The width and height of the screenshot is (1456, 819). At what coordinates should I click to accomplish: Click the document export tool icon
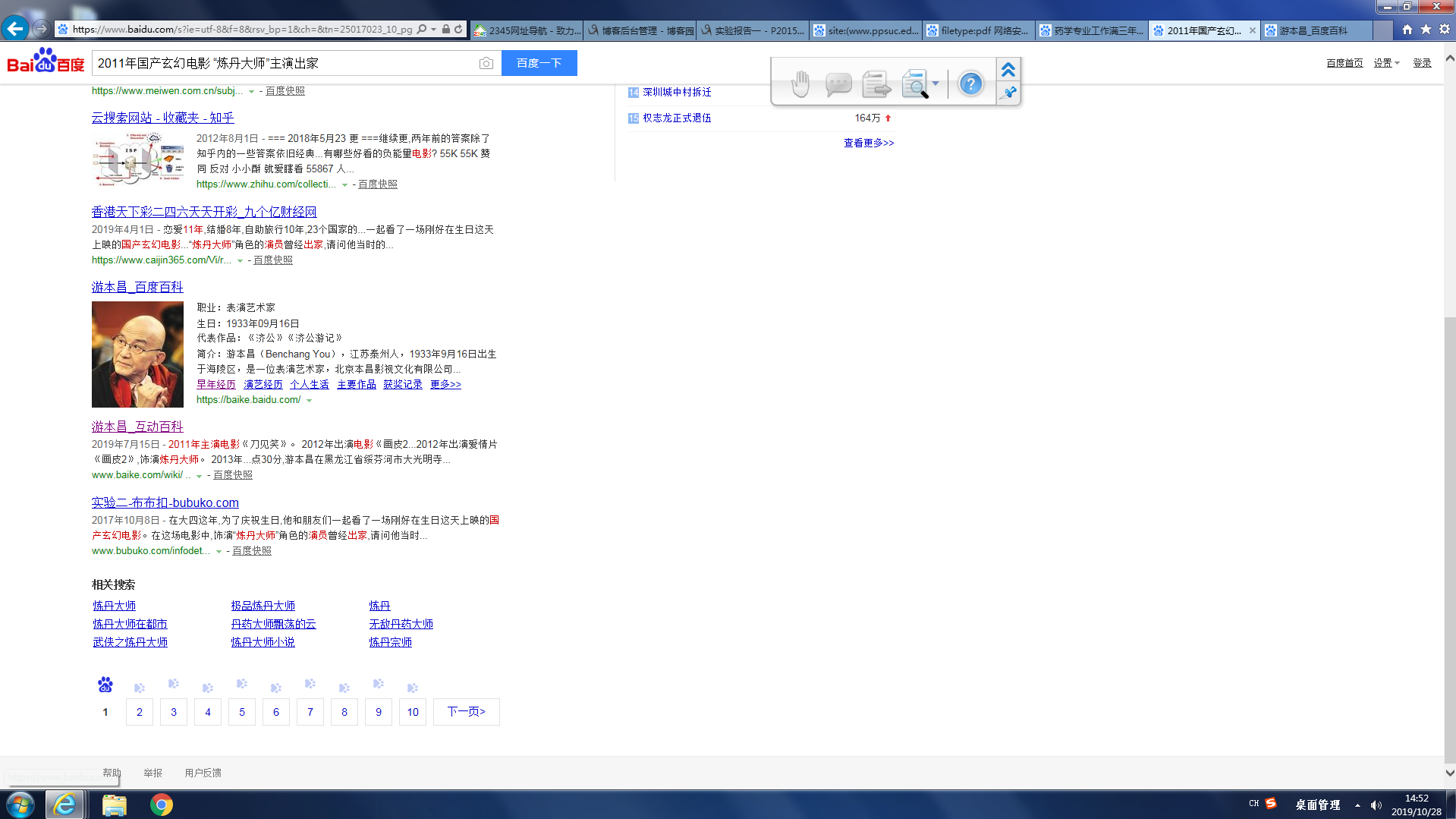click(876, 83)
